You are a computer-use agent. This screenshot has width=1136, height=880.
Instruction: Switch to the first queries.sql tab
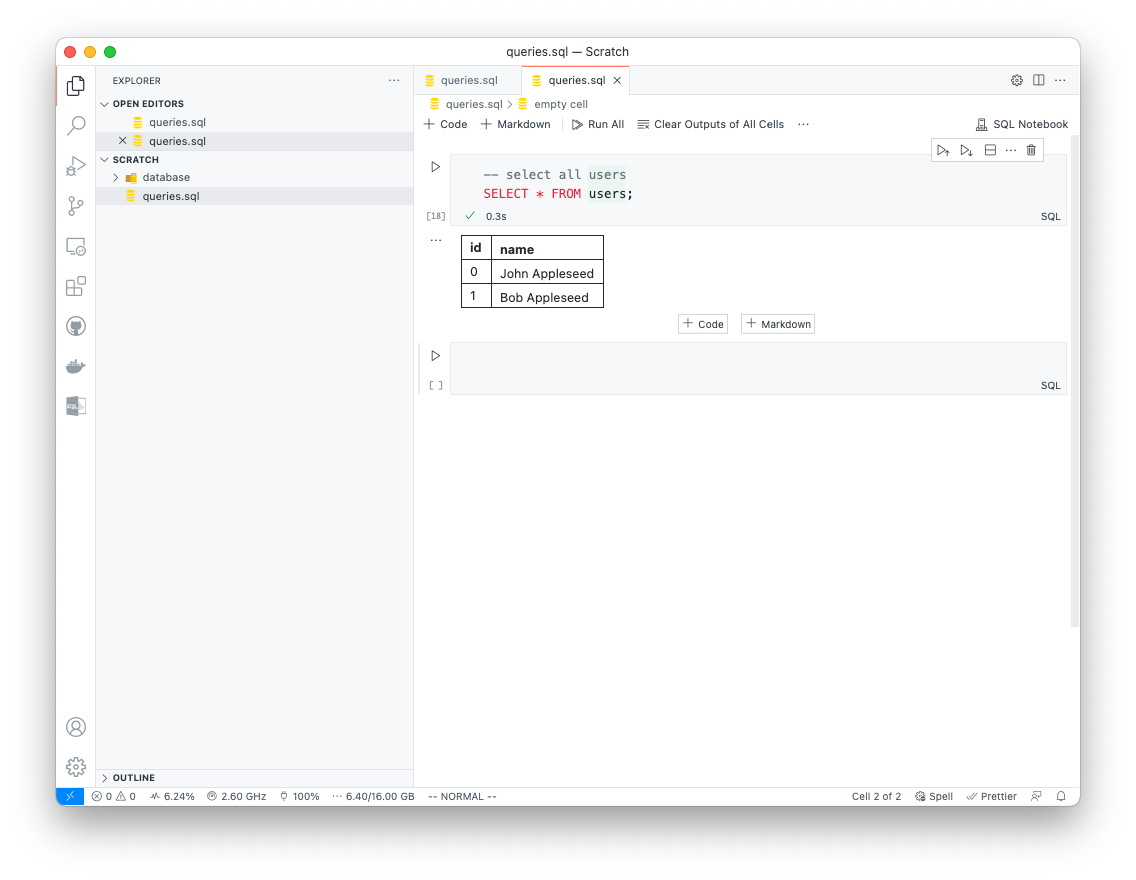468,80
